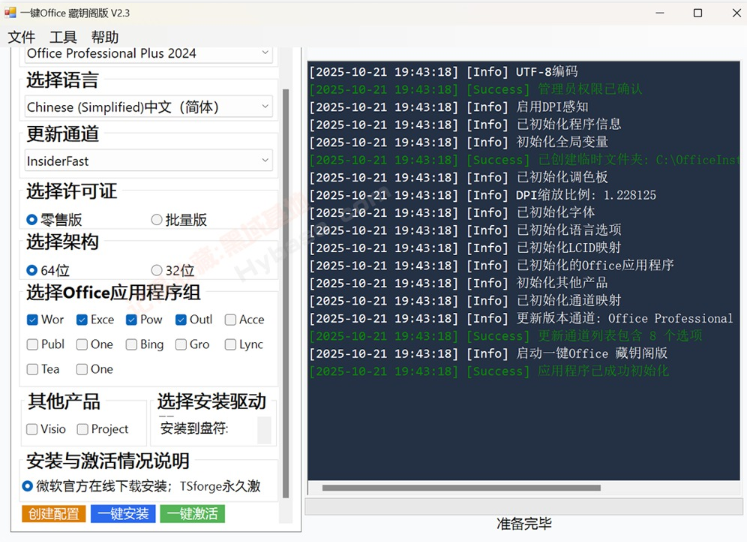747x542 pixels.
Task: Click the 更新通道 section heading
Action: click(62, 134)
